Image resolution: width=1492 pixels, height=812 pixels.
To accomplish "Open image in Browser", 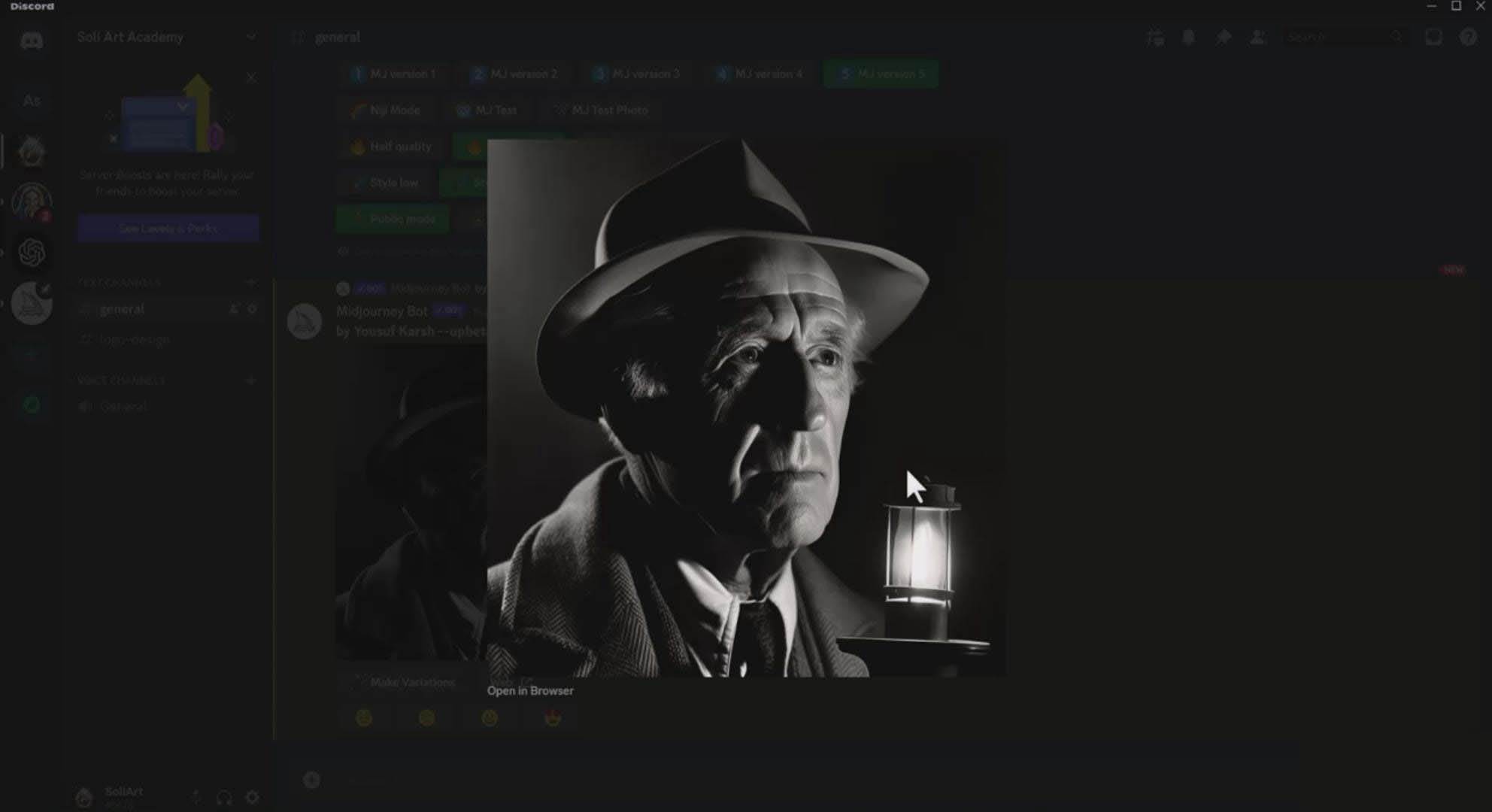I will (x=529, y=691).
